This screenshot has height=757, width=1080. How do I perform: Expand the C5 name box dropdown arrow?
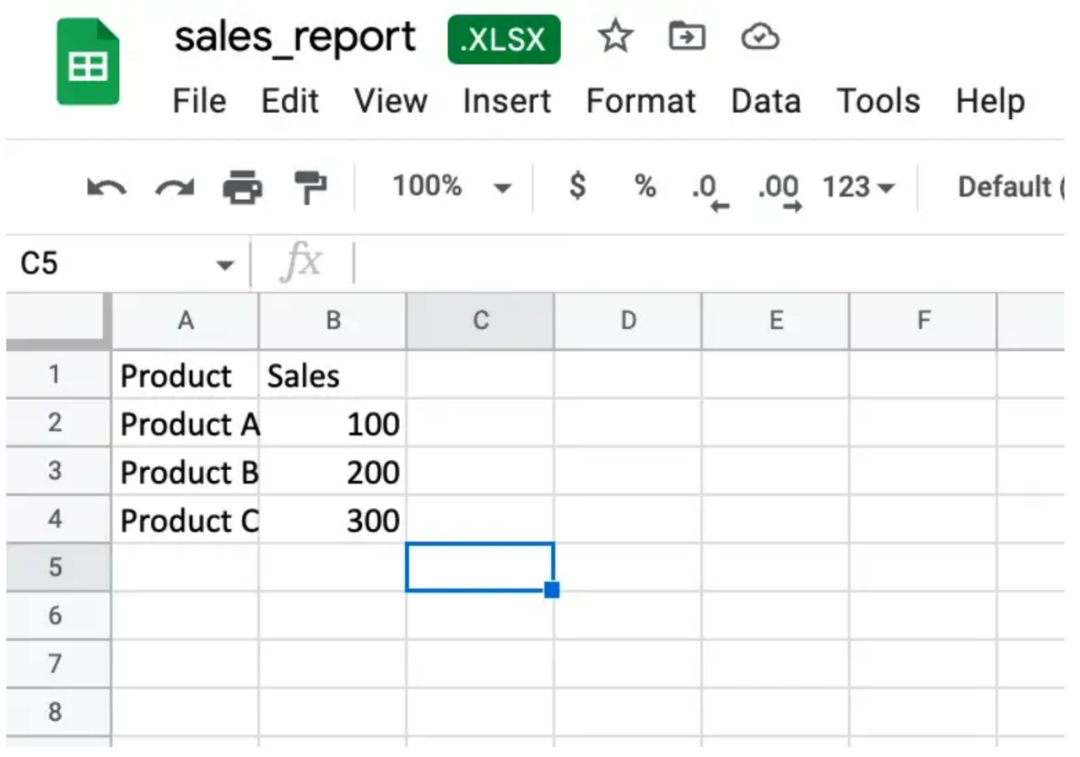225,265
